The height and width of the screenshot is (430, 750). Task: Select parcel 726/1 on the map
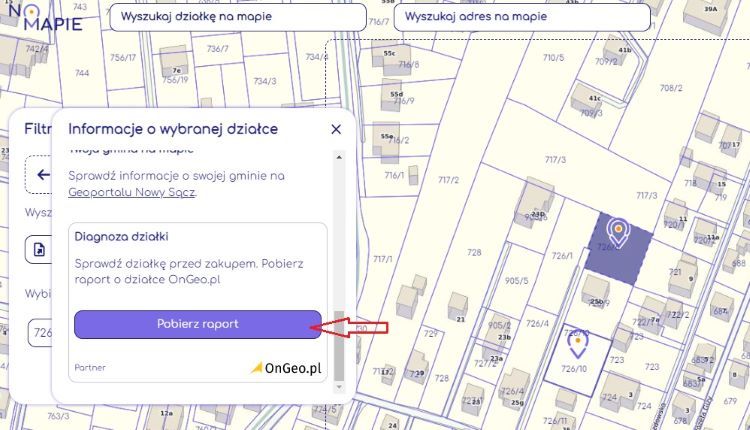[562, 256]
